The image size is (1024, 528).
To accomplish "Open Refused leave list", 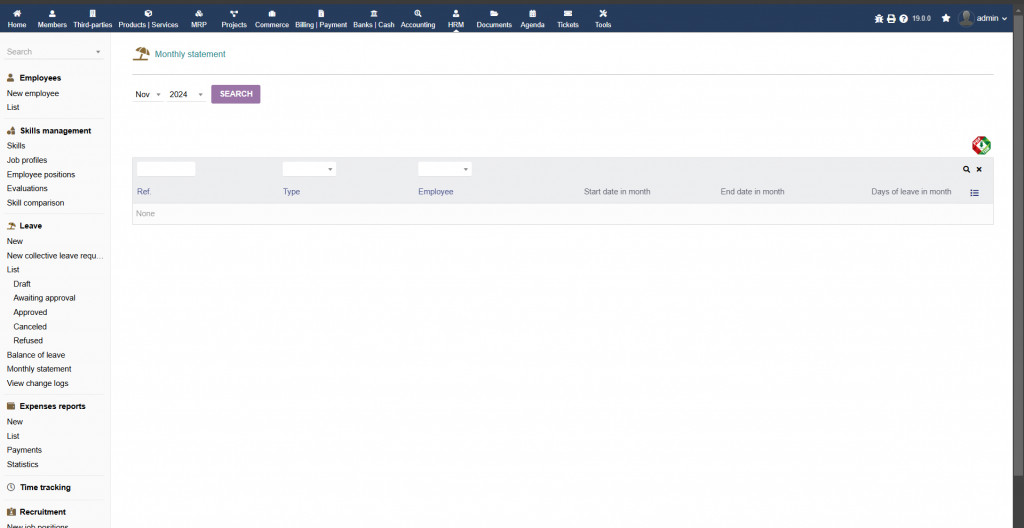I will pos(28,340).
